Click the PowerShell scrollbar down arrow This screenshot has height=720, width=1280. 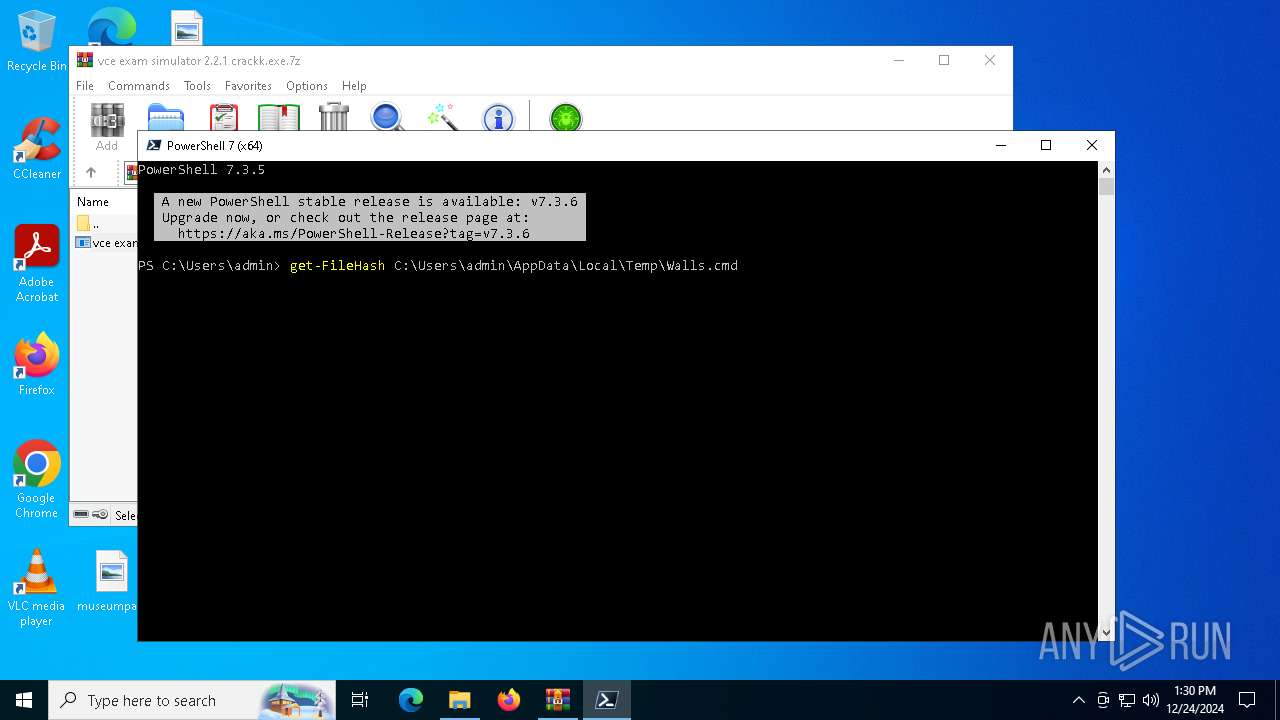click(1106, 632)
